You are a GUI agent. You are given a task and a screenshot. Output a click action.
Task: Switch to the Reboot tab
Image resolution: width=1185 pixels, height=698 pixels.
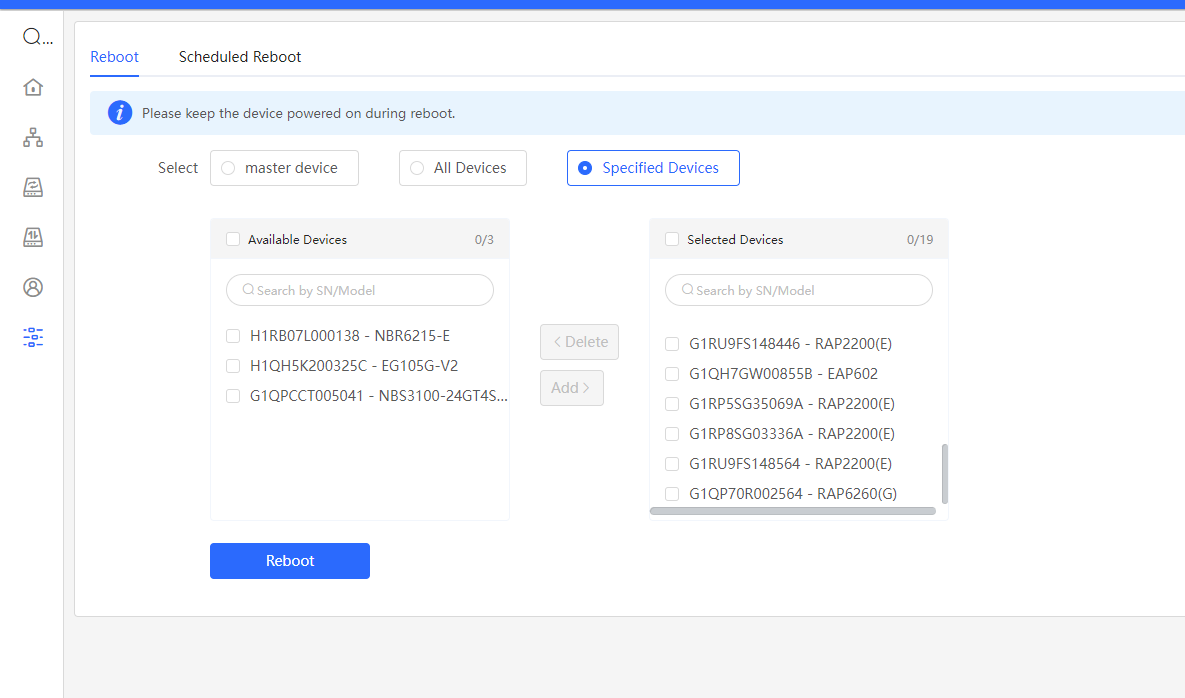click(x=114, y=57)
